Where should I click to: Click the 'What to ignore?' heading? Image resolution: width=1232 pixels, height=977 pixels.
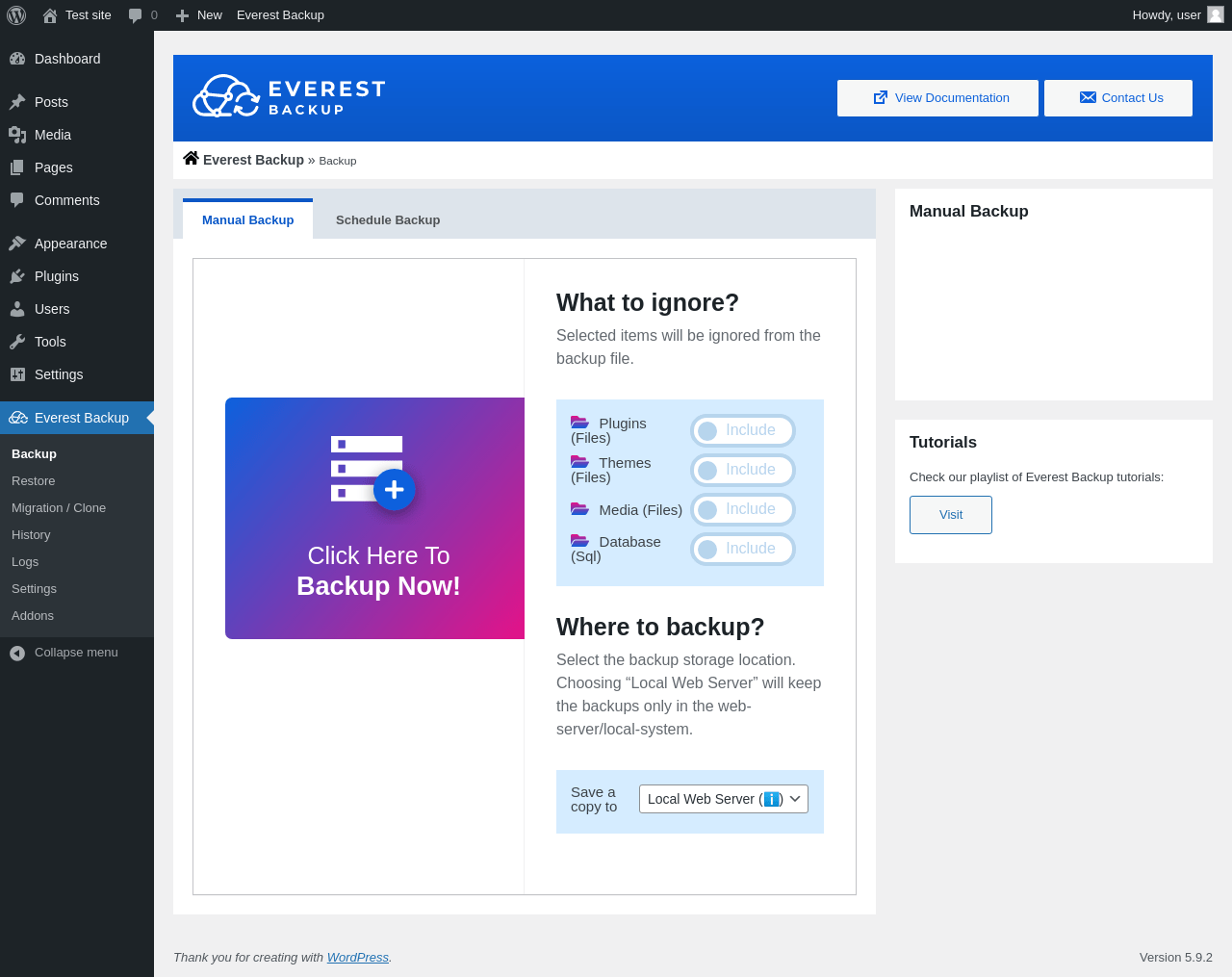coord(648,302)
